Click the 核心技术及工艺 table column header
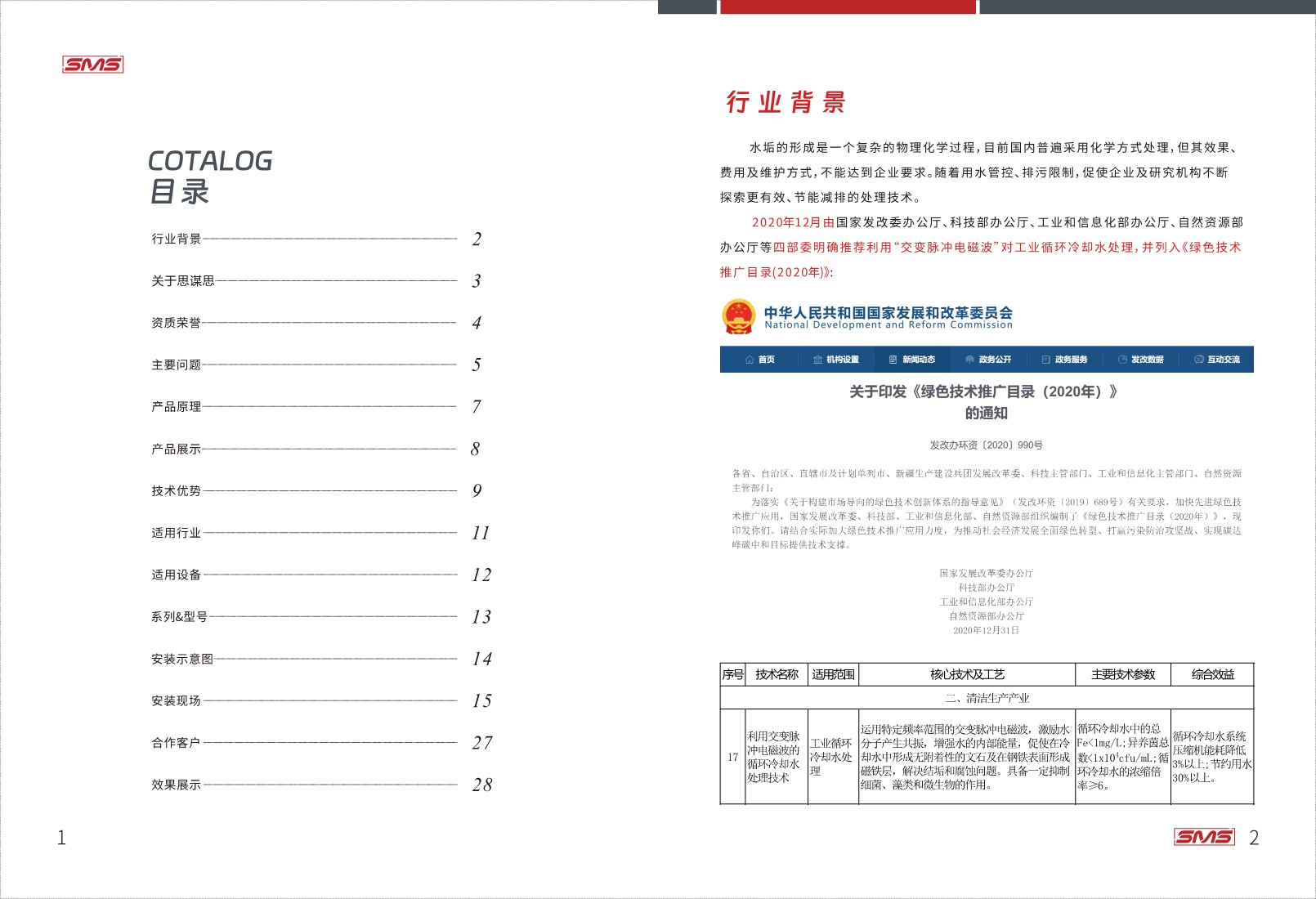Screen dimensions: 1316x899 coord(967,674)
